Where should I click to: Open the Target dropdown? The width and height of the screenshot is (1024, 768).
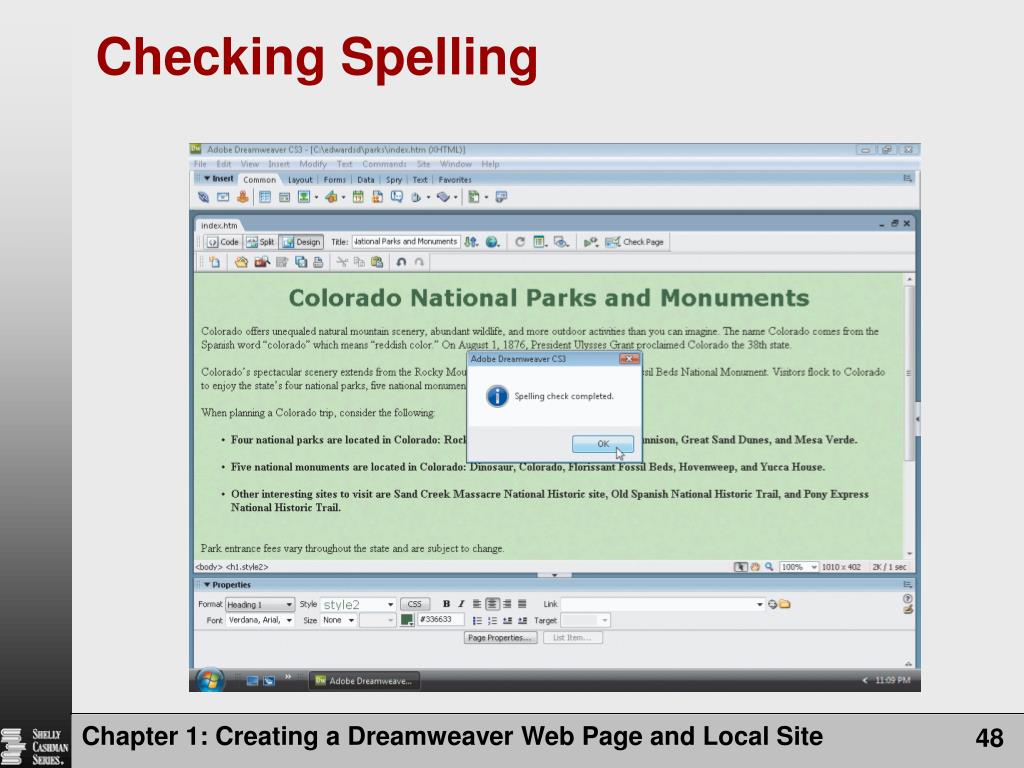click(x=585, y=620)
